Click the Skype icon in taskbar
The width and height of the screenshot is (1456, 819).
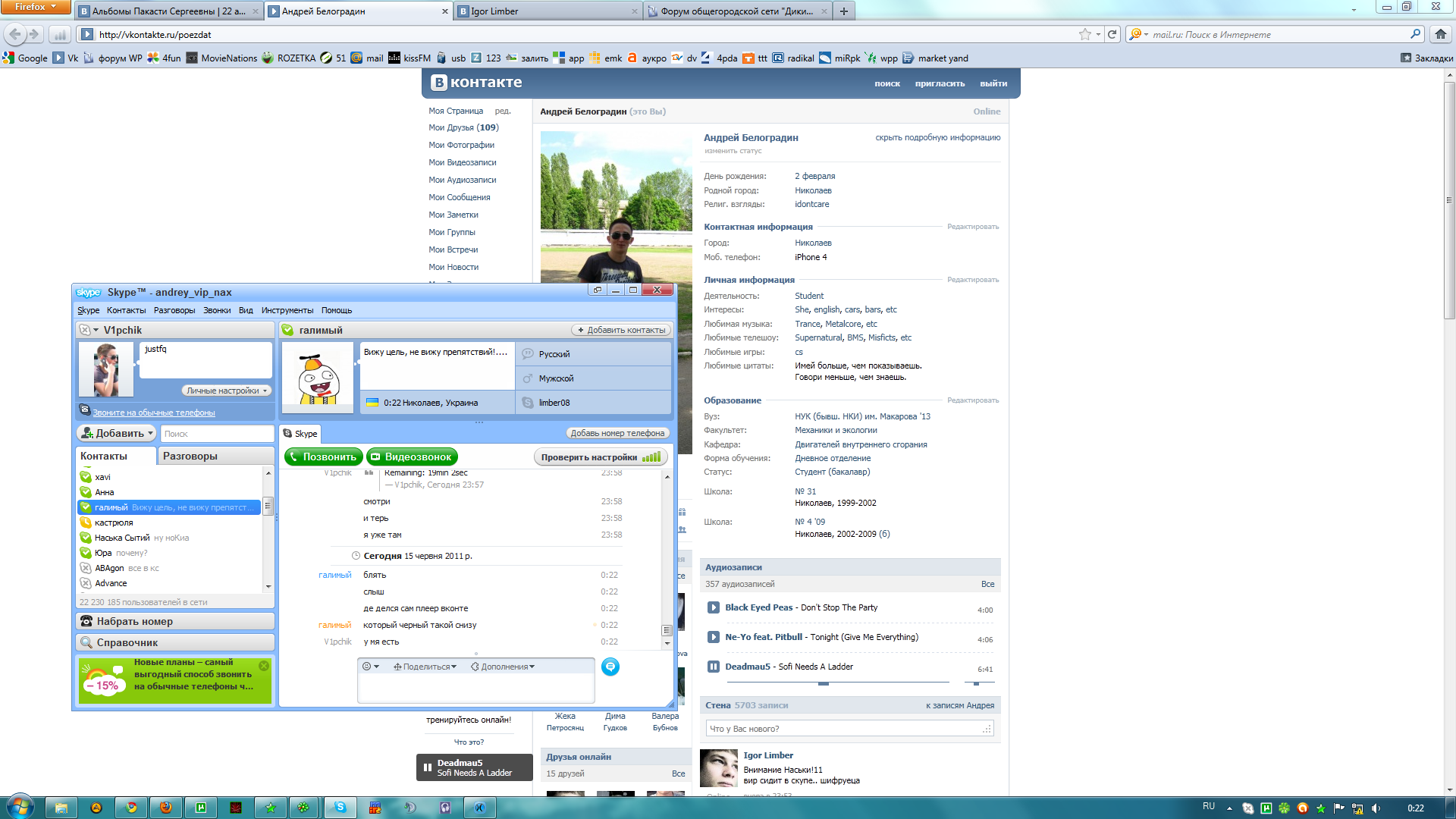tap(340, 808)
